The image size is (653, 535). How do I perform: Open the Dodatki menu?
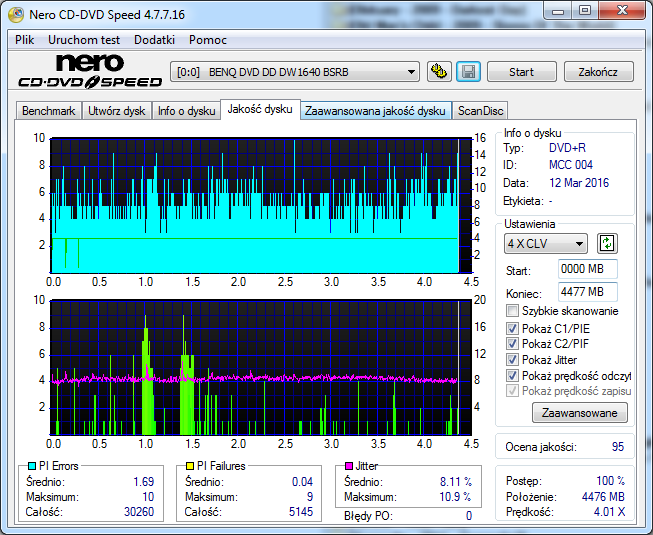tap(154, 40)
